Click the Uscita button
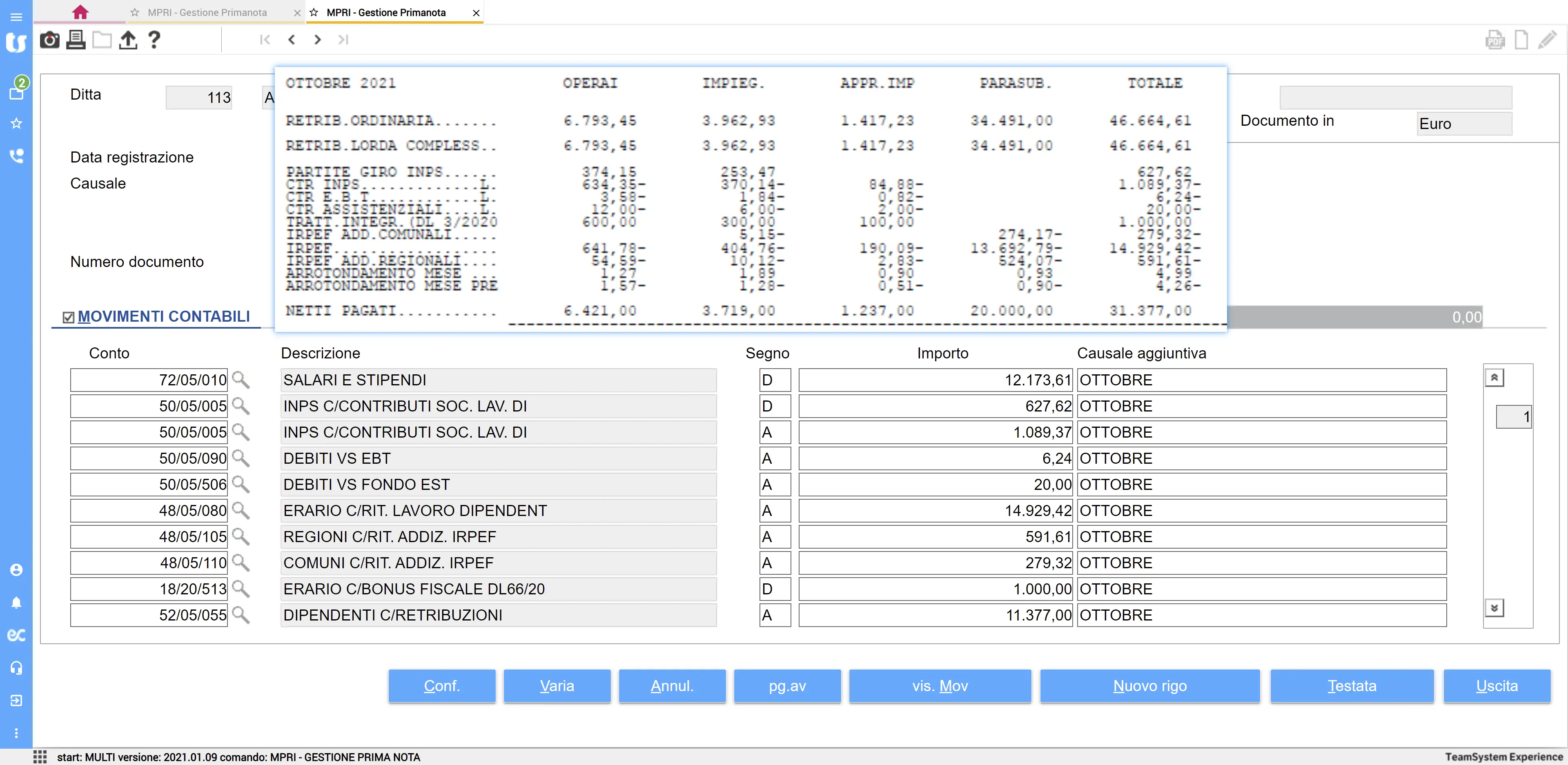 point(1496,686)
